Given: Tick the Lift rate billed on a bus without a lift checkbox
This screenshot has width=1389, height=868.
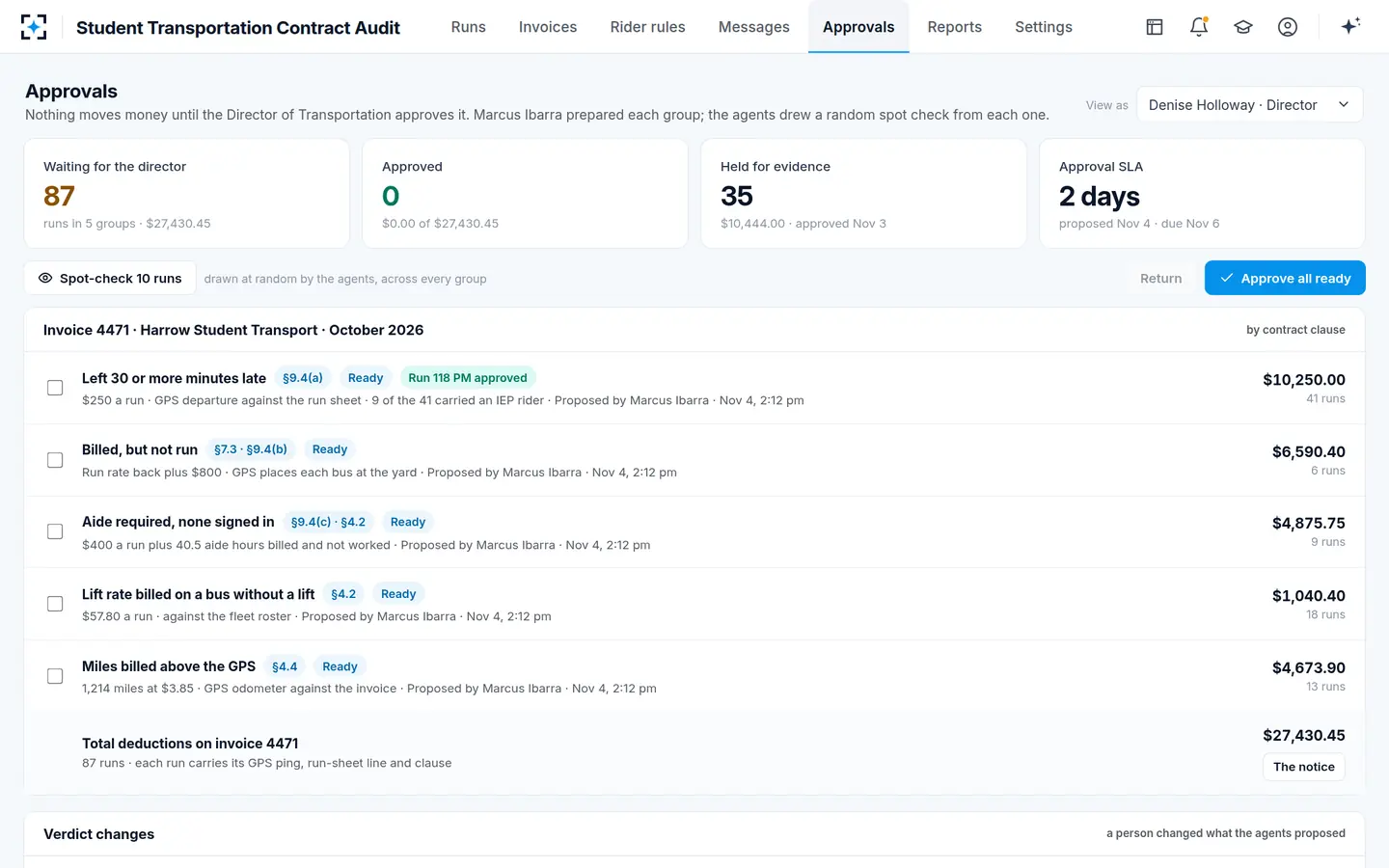Looking at the screenshot, I should pos(55,604).
